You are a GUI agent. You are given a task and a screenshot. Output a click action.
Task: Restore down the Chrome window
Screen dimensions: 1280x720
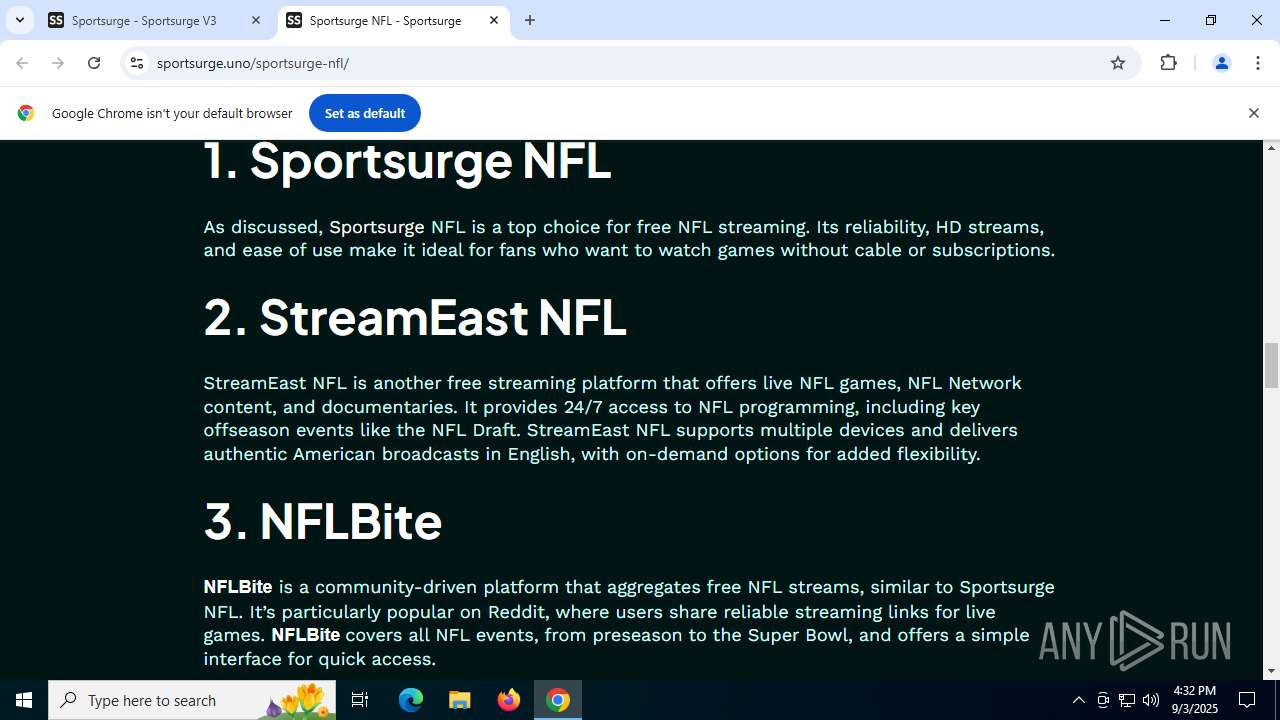click(1211, 20)
